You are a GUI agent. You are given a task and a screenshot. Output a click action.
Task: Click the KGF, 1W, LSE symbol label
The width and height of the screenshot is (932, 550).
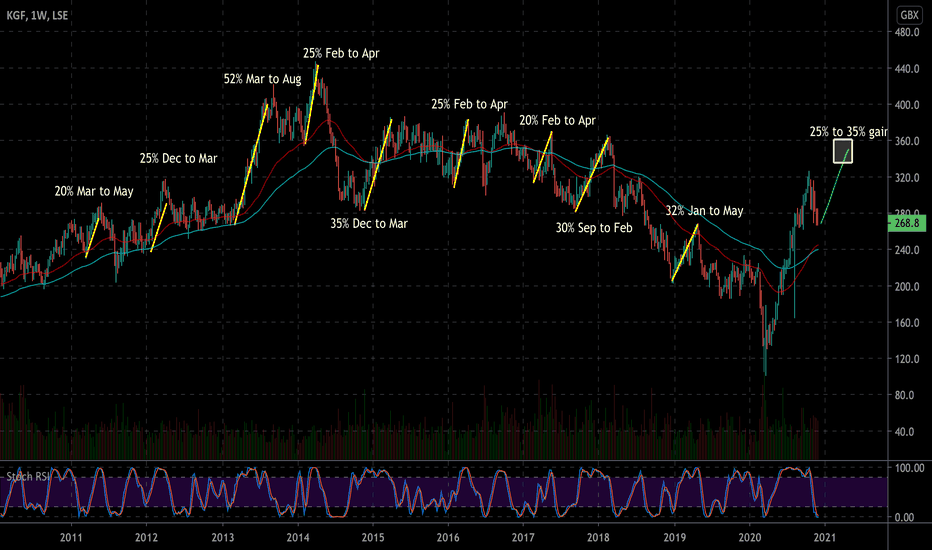pos(37,15)
